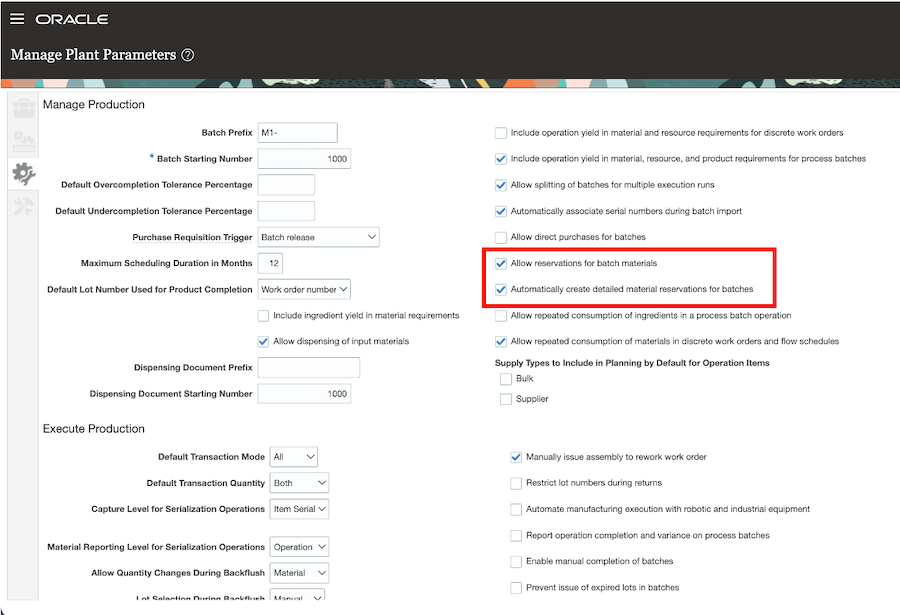Screen dimensions: 900x615
Task: Select the active gear wrench sidebar icon
Action: click(x=24, y=173)
